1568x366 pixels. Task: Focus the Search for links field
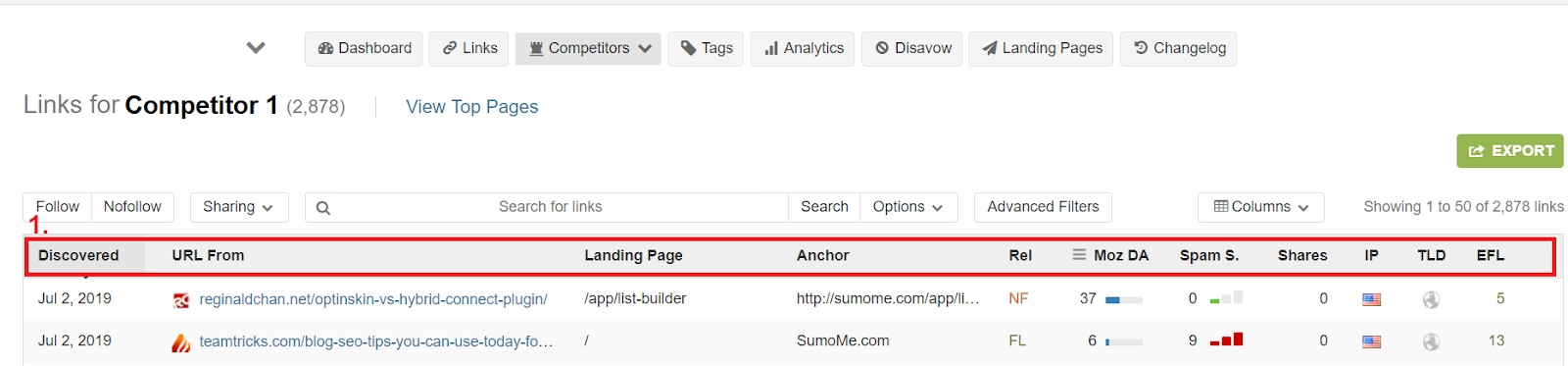(x=550, y=207)
